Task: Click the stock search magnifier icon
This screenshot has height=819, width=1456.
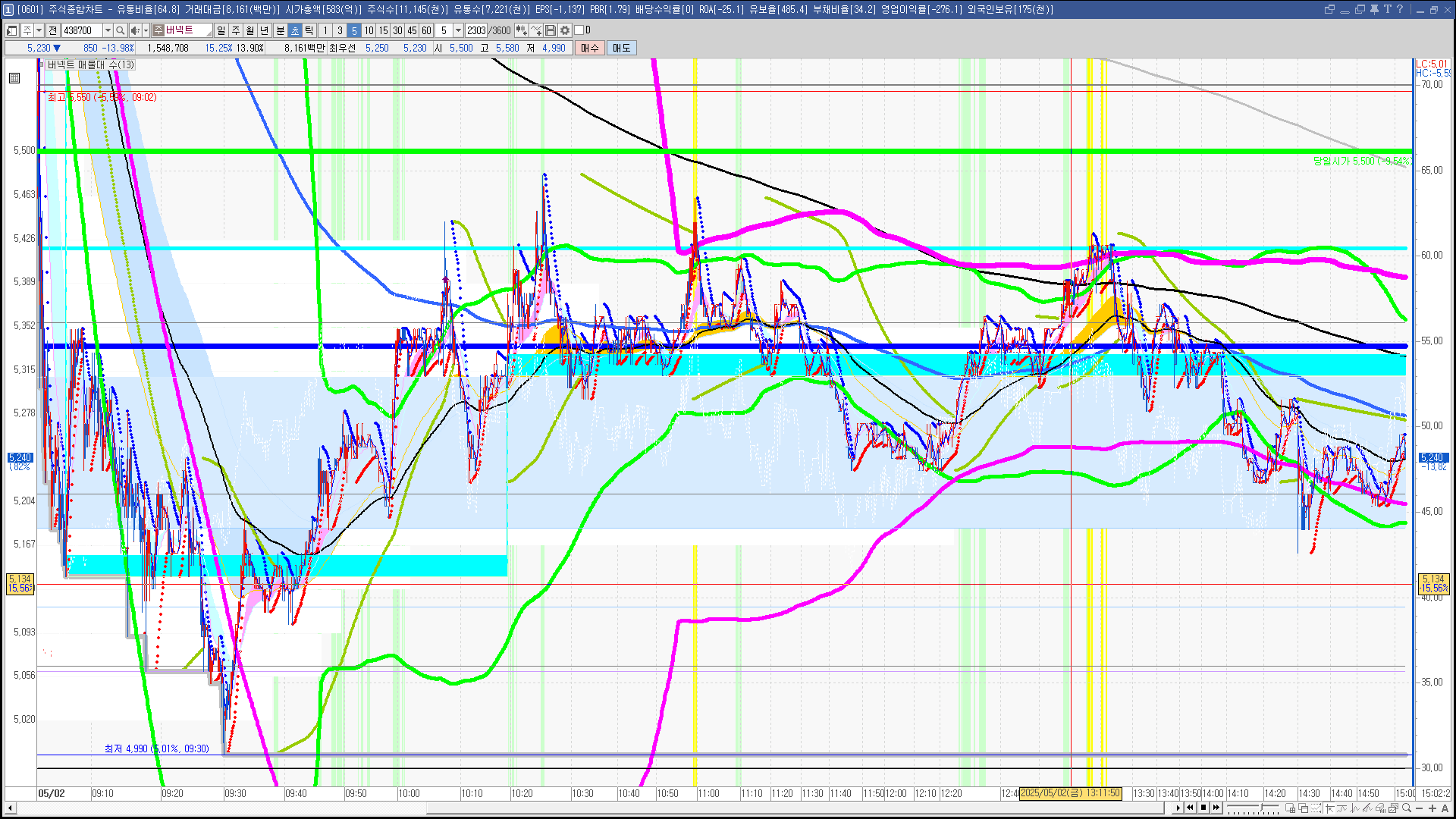Action: pyautogui.click(x=120, y=30)
